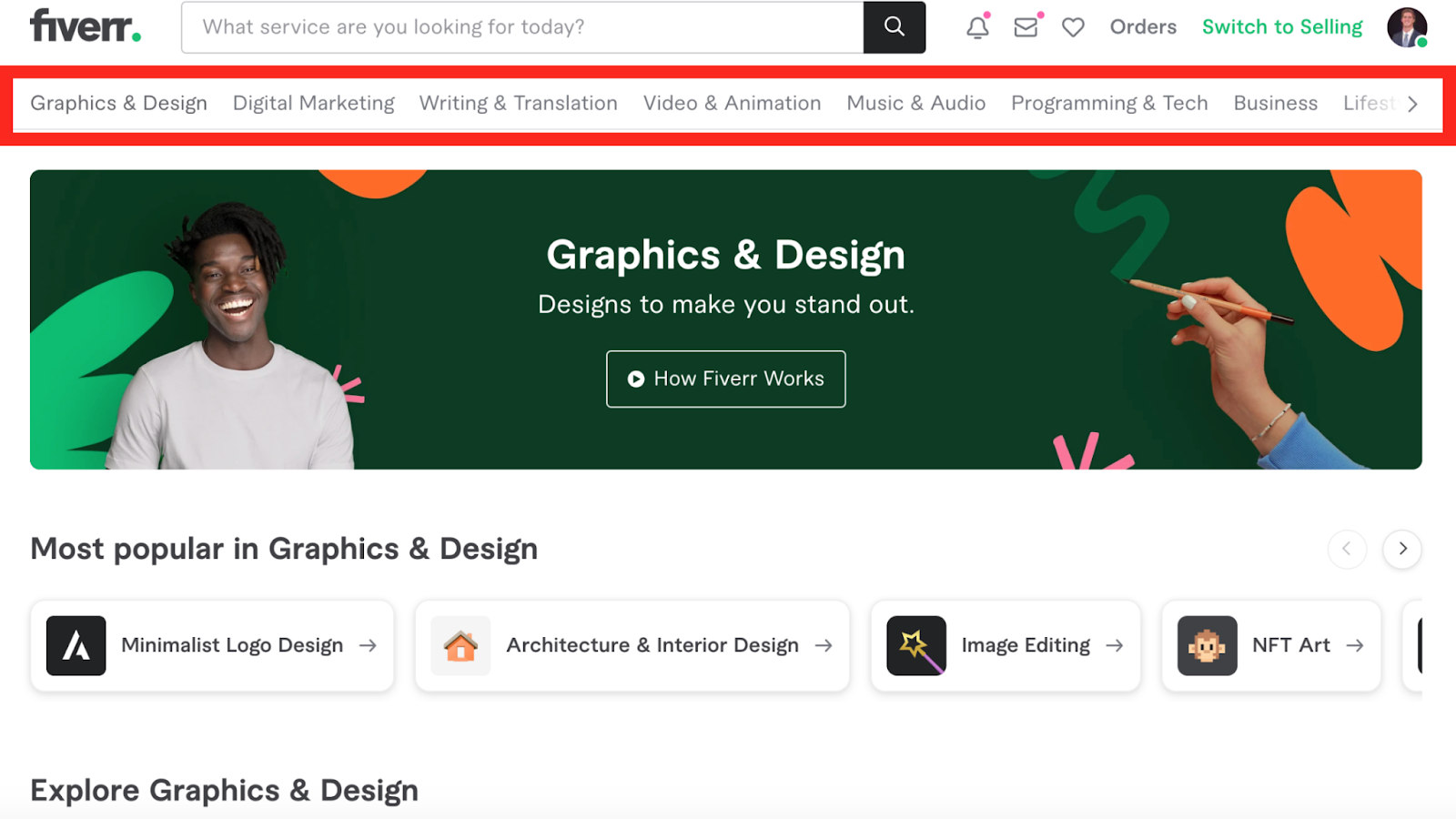Click the Image Editing wand icon

coord(916,645)
